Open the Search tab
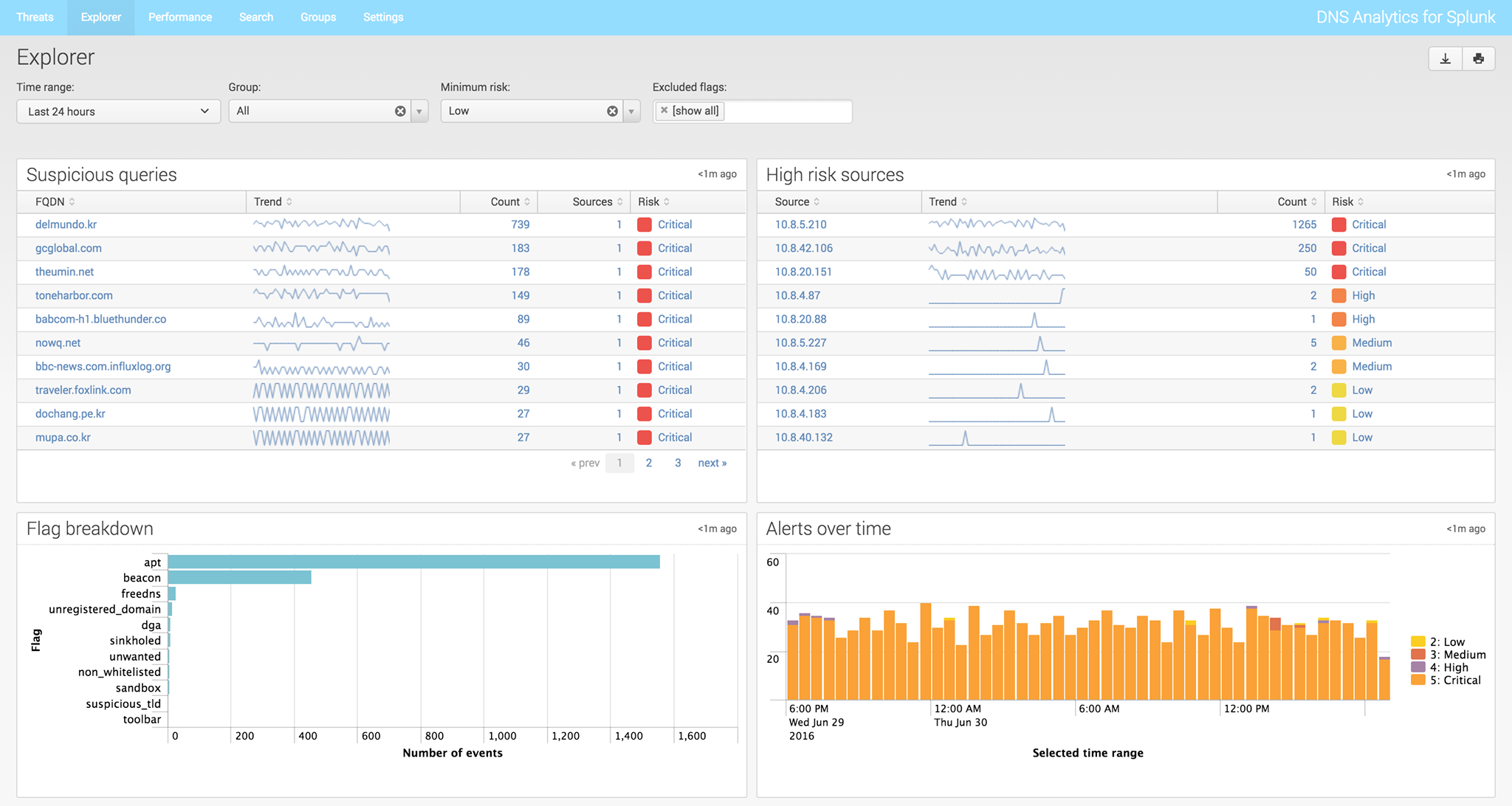Screen dimensions: 1512x806 pos(256,17)
